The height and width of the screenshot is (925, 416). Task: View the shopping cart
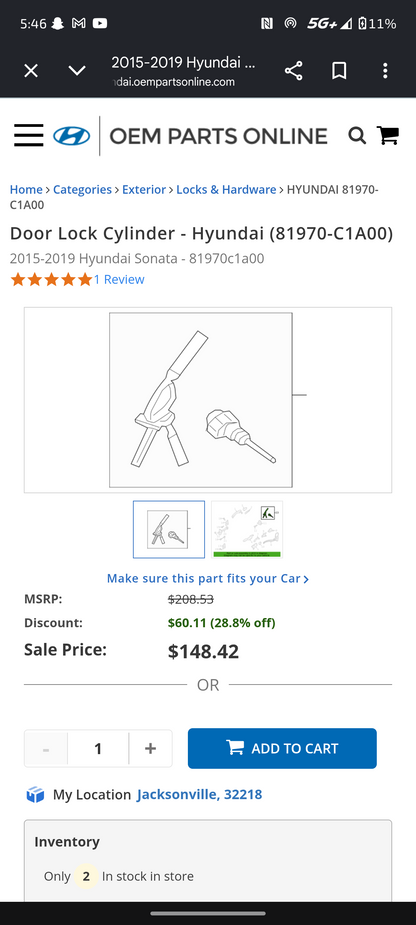click(388, 136)
